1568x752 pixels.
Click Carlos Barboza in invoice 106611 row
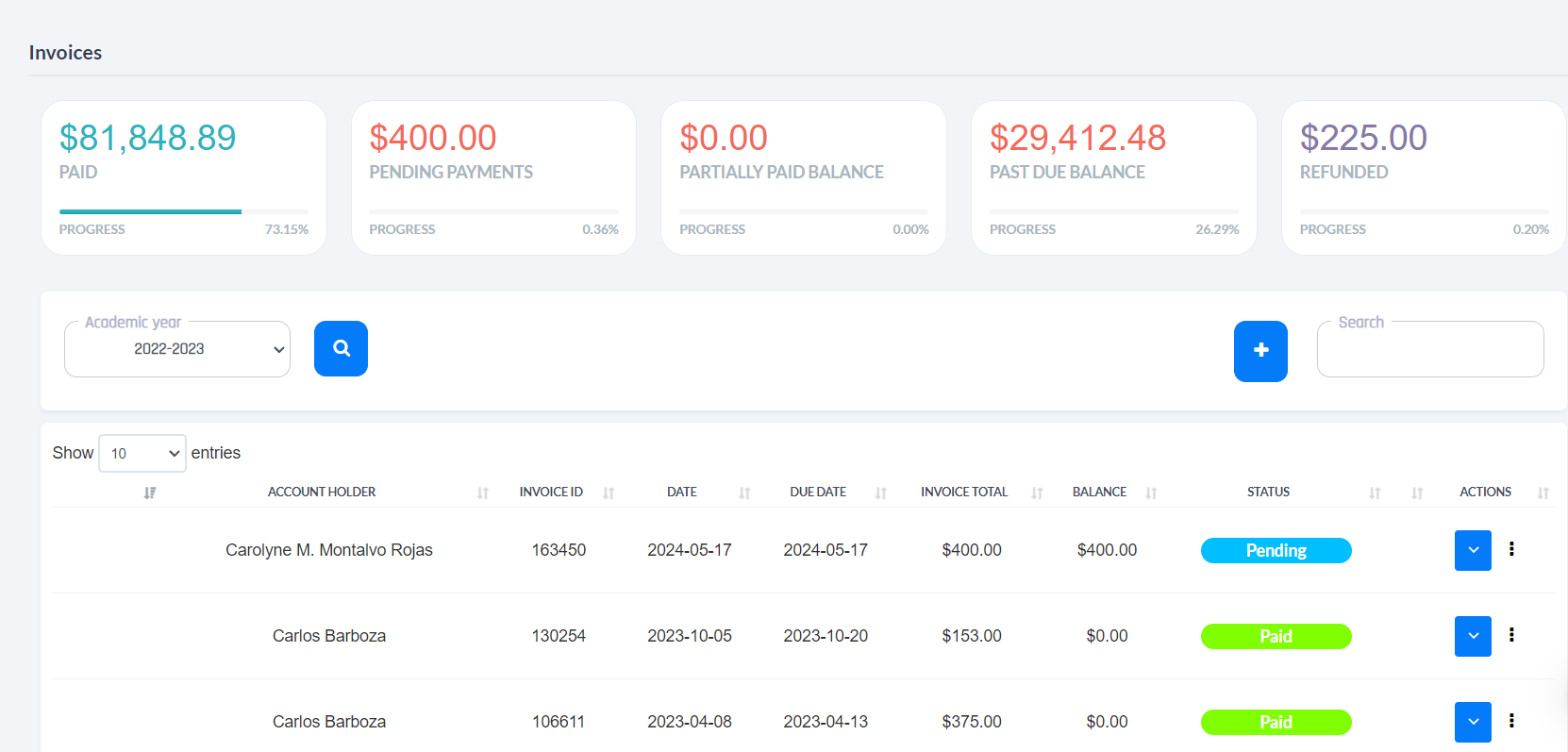329,722
